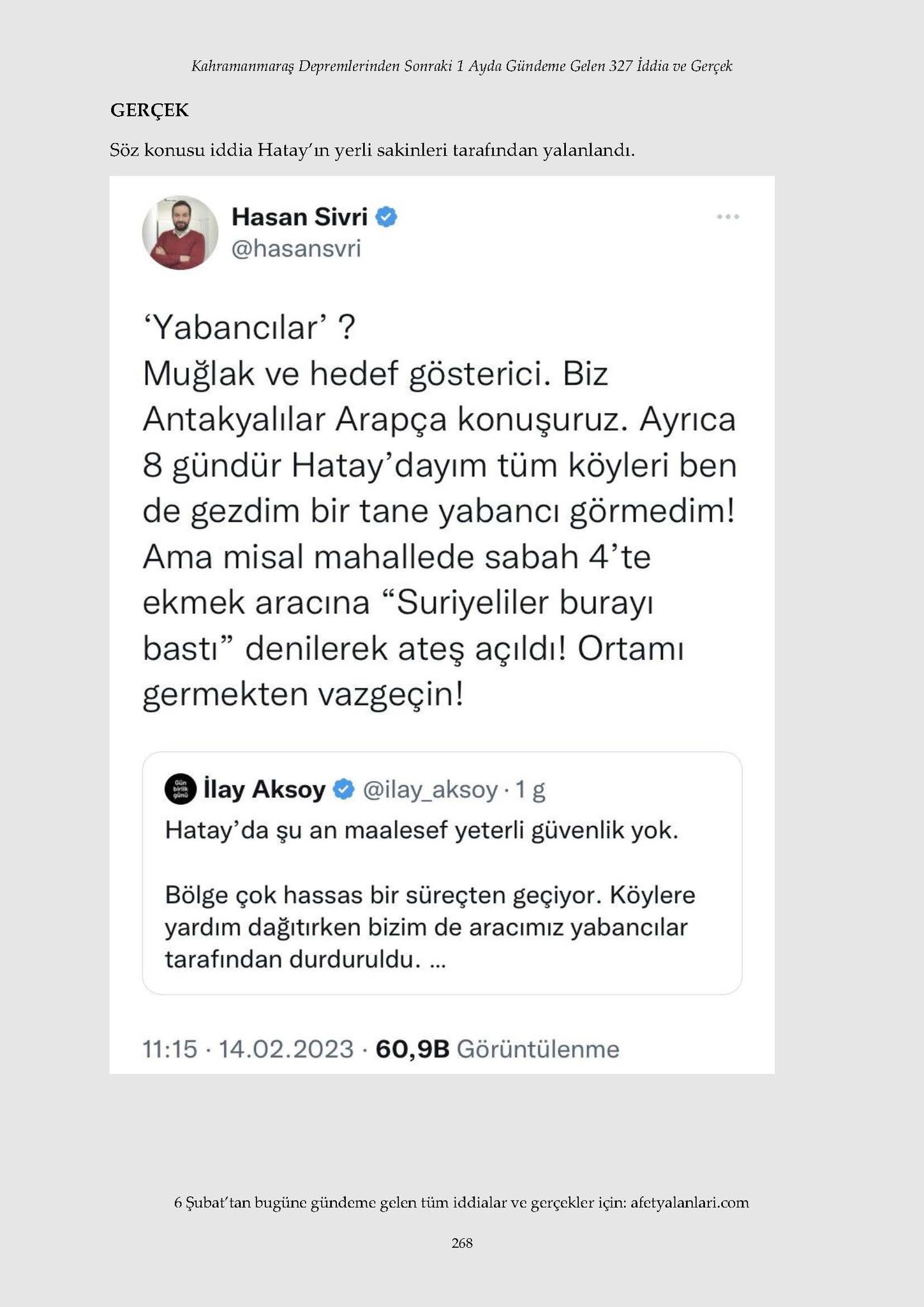Open the afetyalanlari.com footer link

point(689,1203)
